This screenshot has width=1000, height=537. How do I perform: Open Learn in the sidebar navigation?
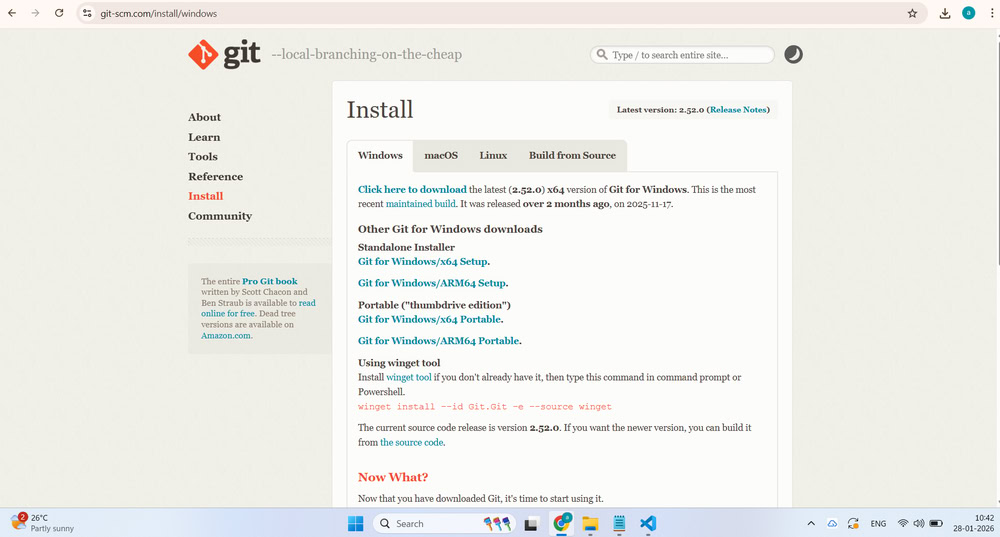click(204, 137)
